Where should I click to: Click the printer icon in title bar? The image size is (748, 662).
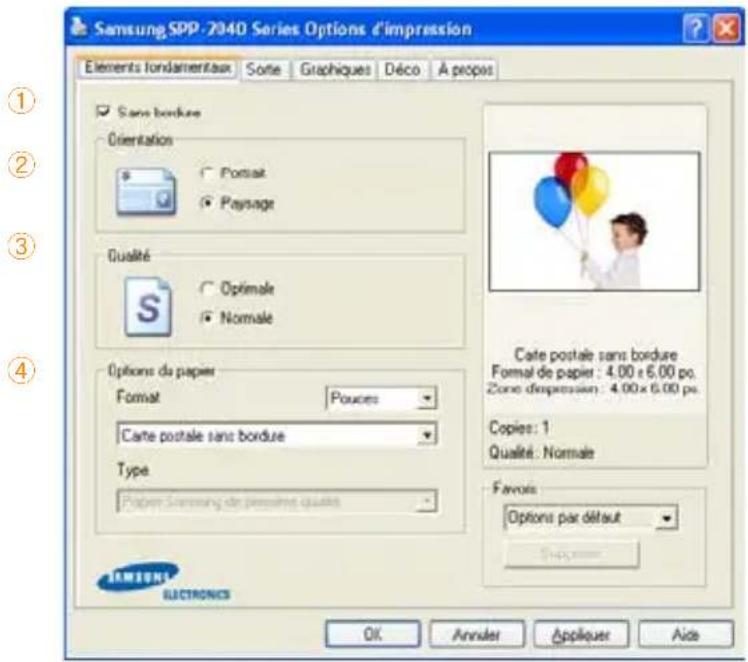79,28
